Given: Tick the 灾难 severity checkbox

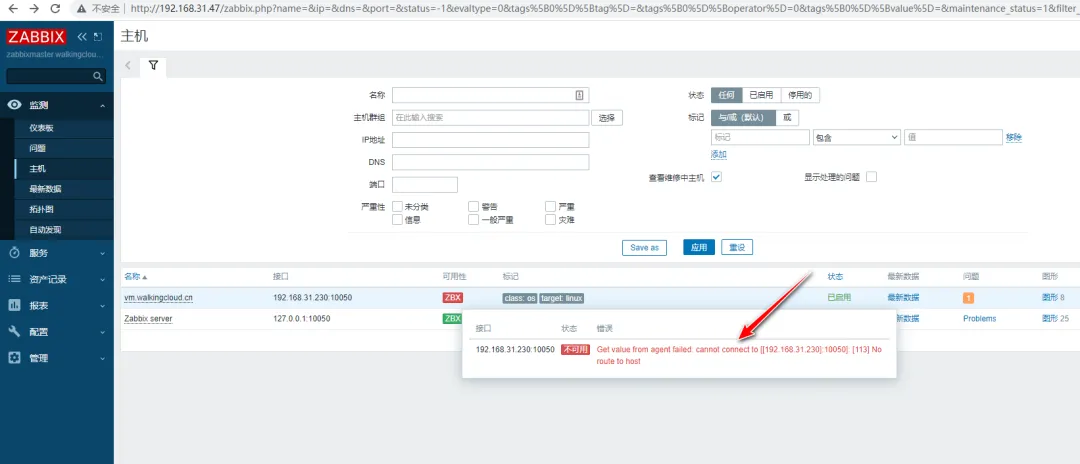Looking at the screenshot, I should 550,220.
